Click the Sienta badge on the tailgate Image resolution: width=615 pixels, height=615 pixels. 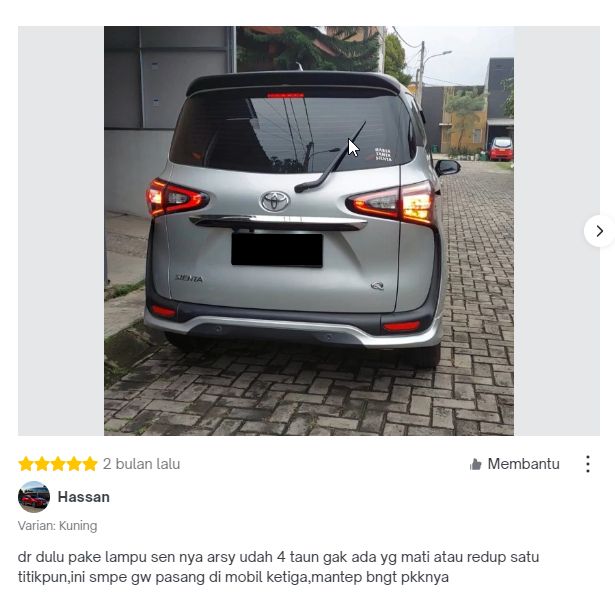[x=189, y=278]
